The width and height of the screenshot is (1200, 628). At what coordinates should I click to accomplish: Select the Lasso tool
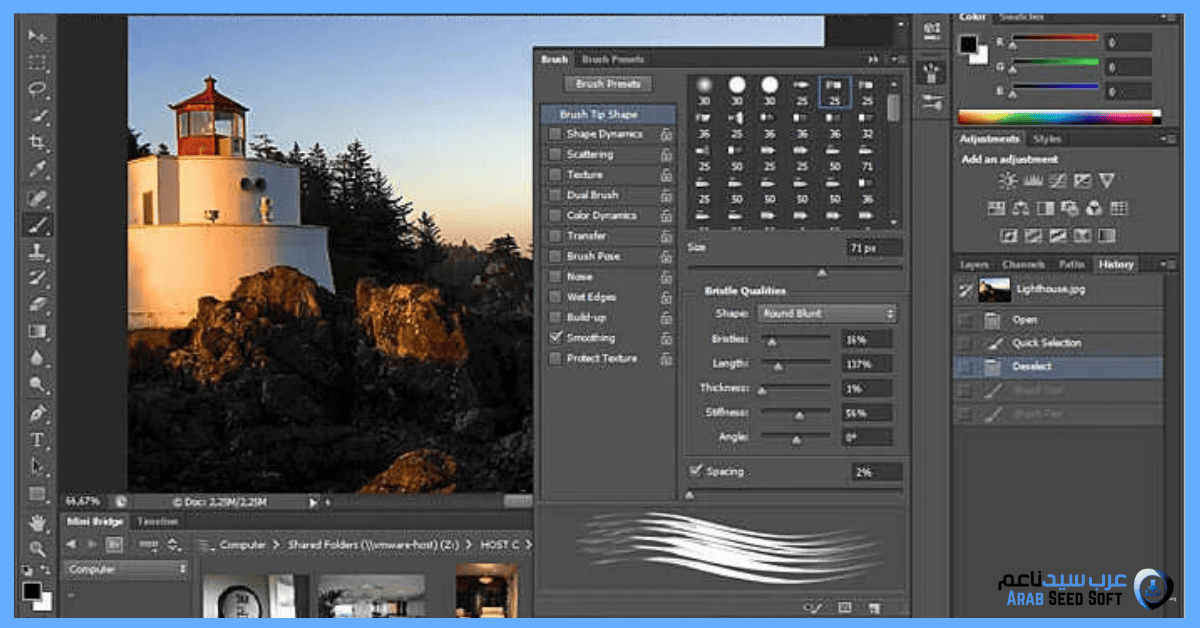(38, 89)
